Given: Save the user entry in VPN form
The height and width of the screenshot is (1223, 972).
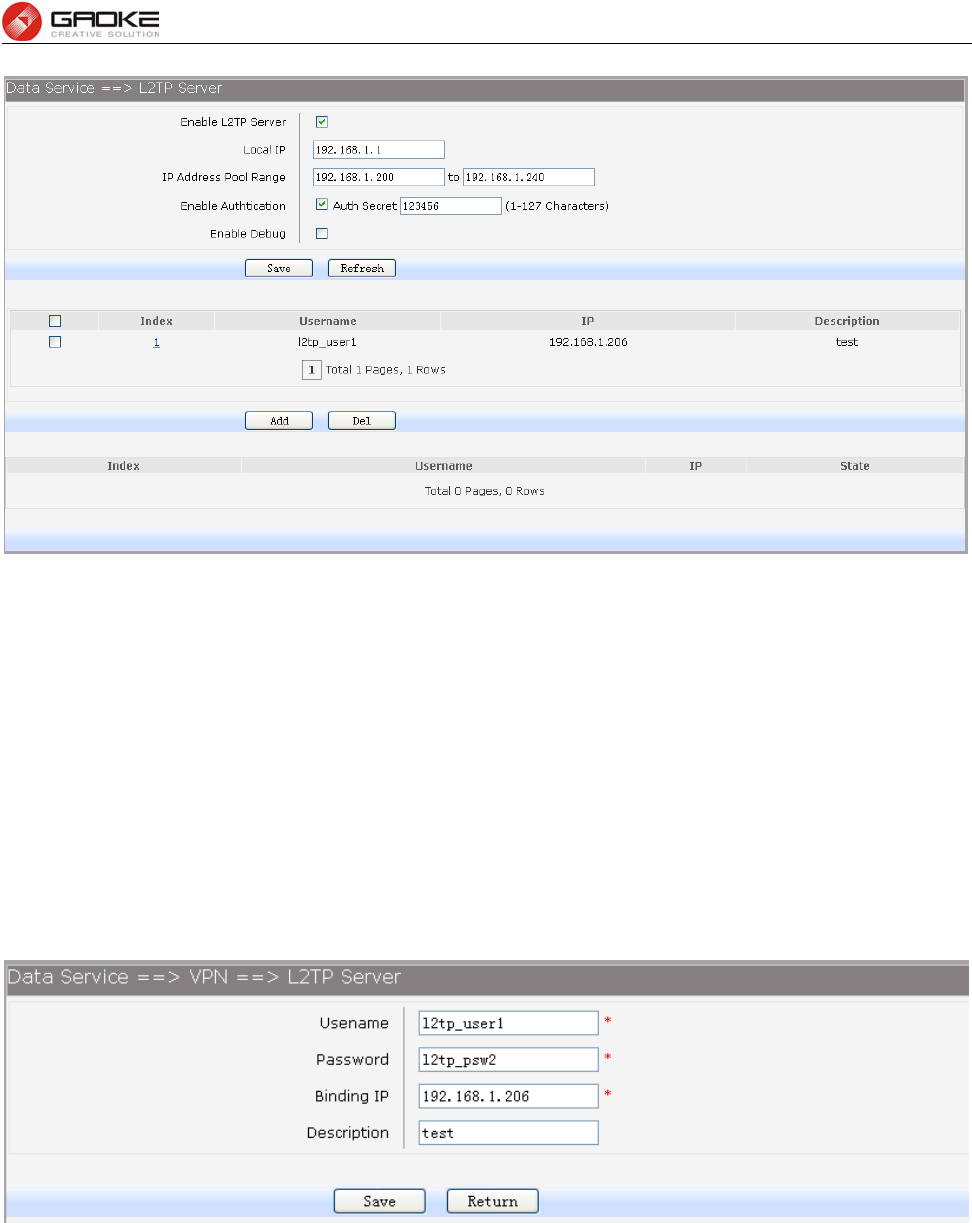Looking at the screenshot, I should tap(380, 1201).
